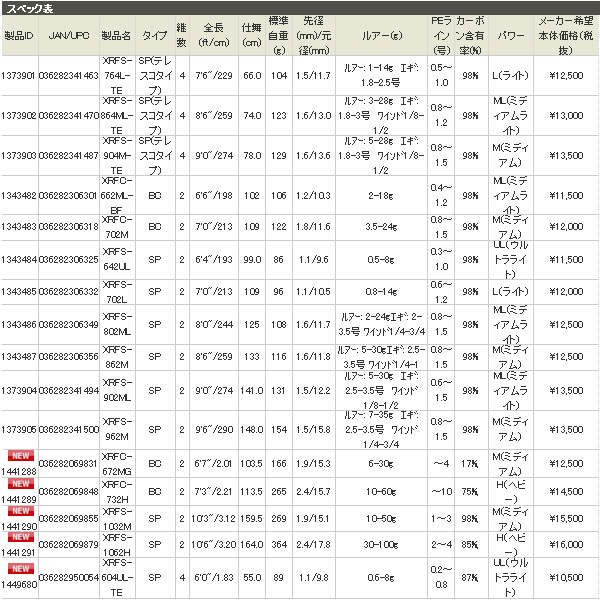Click JAN code 036282069855

pos(69,518)
